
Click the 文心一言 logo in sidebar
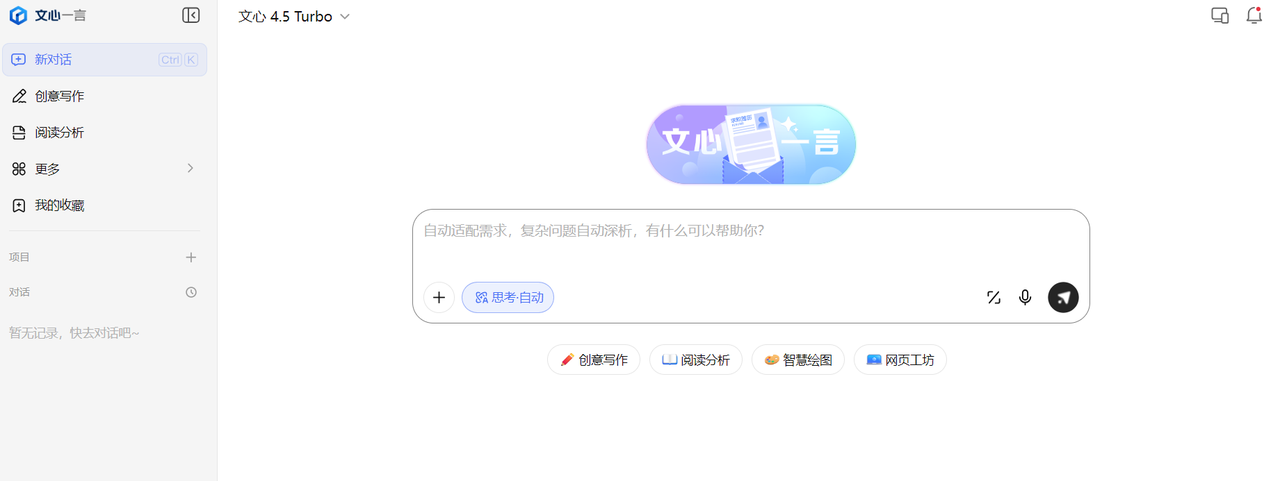click(47, 15)
